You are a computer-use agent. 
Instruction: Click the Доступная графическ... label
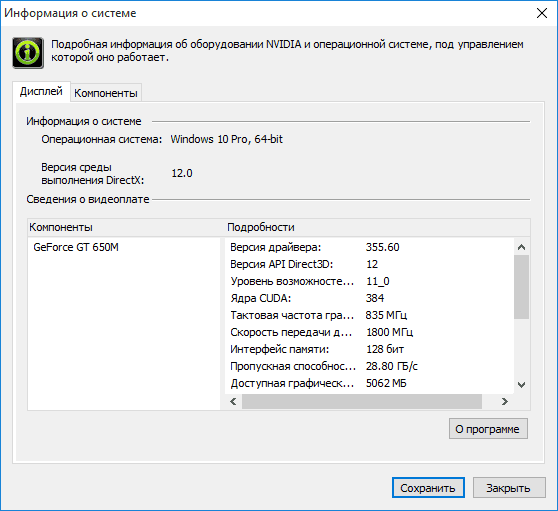[x=292, y=383]
